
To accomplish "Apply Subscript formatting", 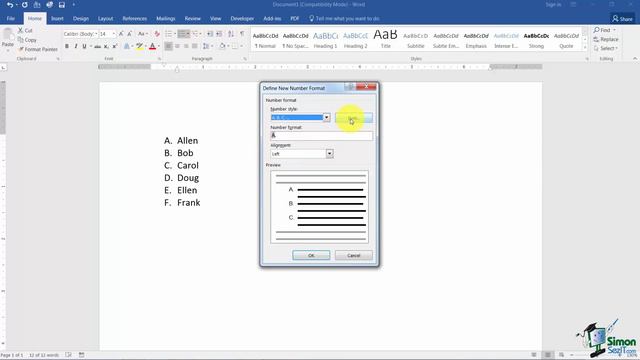I will click(106, 47).
